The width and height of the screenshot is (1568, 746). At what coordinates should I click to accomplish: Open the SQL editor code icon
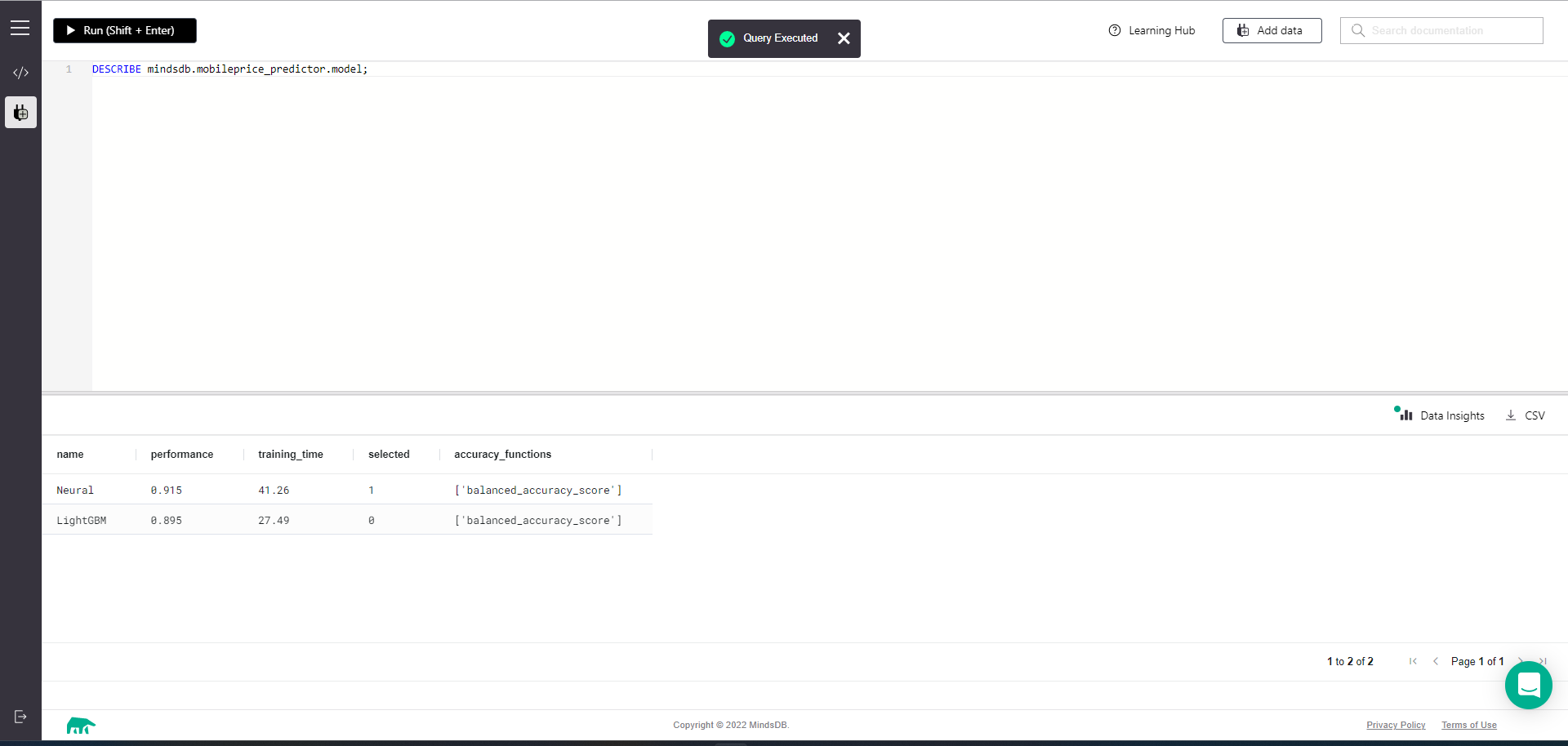20,73
